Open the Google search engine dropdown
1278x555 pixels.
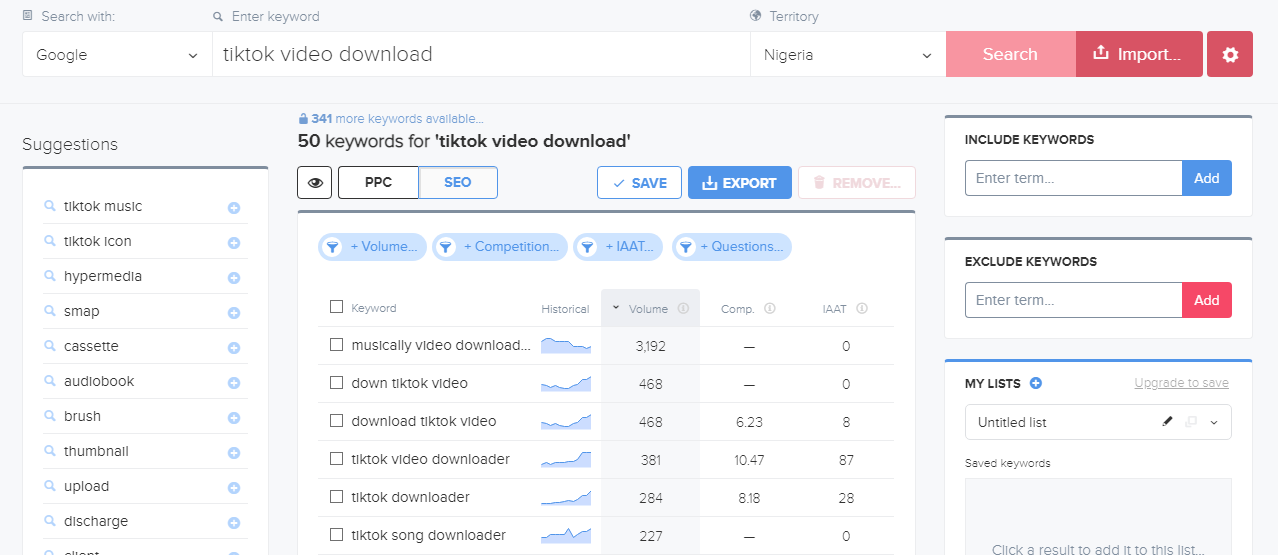point(117,55)
